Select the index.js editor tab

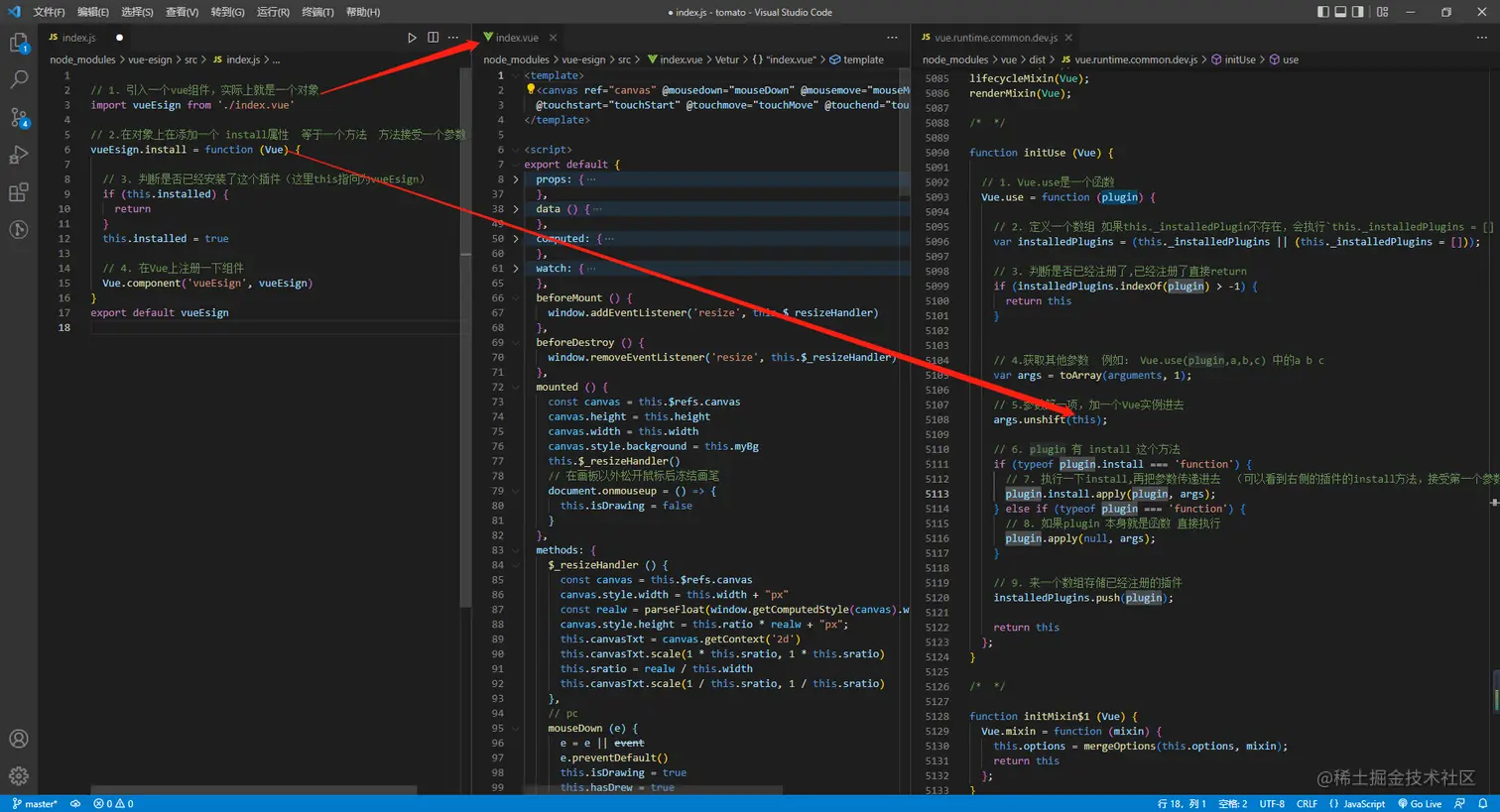[x=85, y=38]
